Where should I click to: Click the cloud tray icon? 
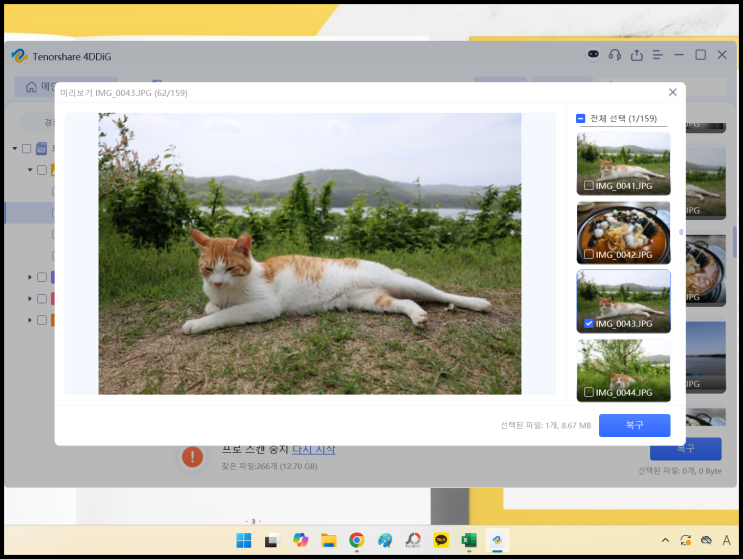pyautogui.click(x=706, y=540)
